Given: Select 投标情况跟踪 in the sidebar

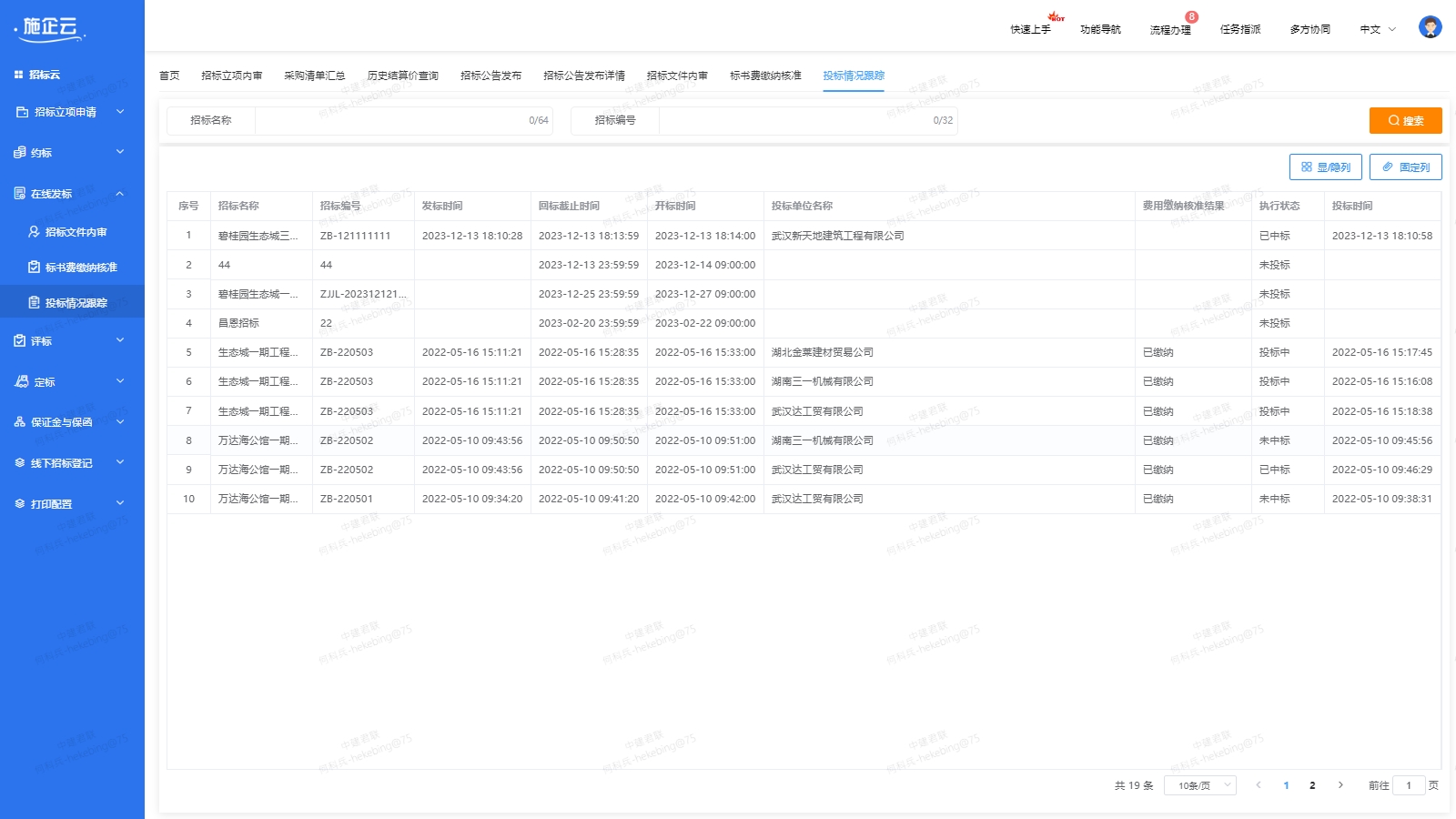Looking at the screenshot, I should click(x=76, y=303).
